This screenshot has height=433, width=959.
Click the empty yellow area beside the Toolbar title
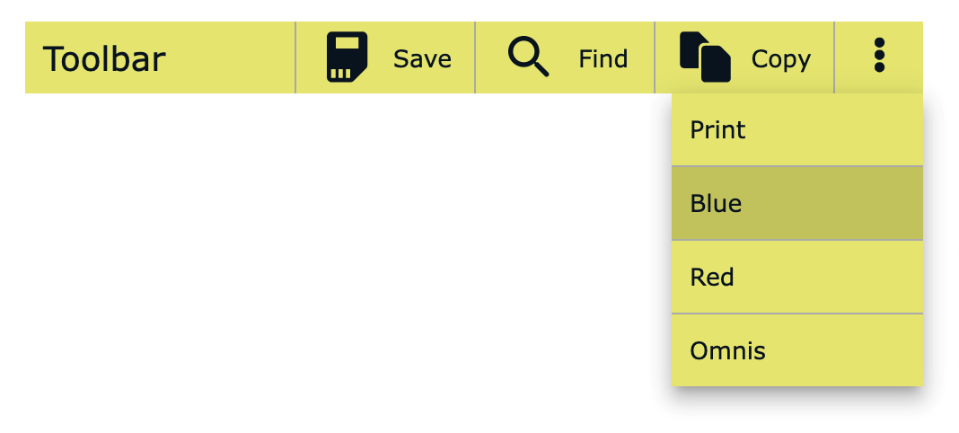click(x=229, y=57)
